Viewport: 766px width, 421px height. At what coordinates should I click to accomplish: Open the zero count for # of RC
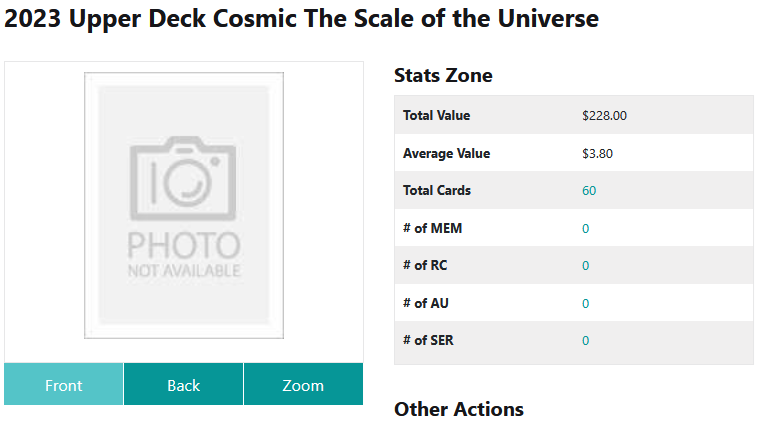point(585,266)
